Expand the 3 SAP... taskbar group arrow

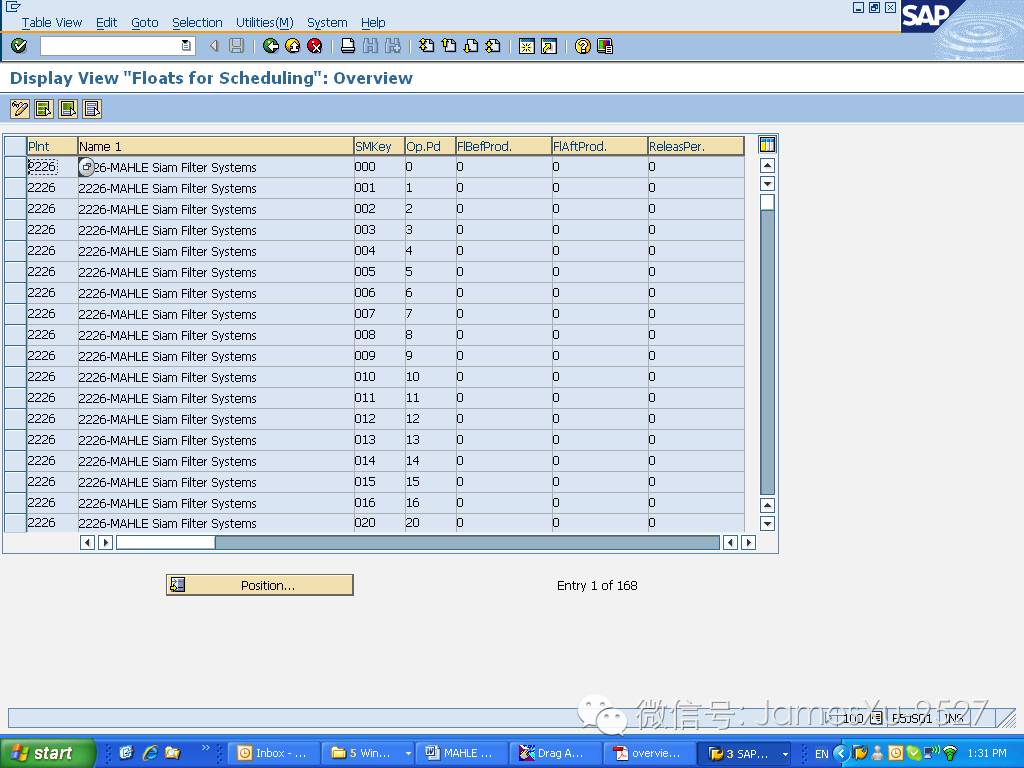785,754
